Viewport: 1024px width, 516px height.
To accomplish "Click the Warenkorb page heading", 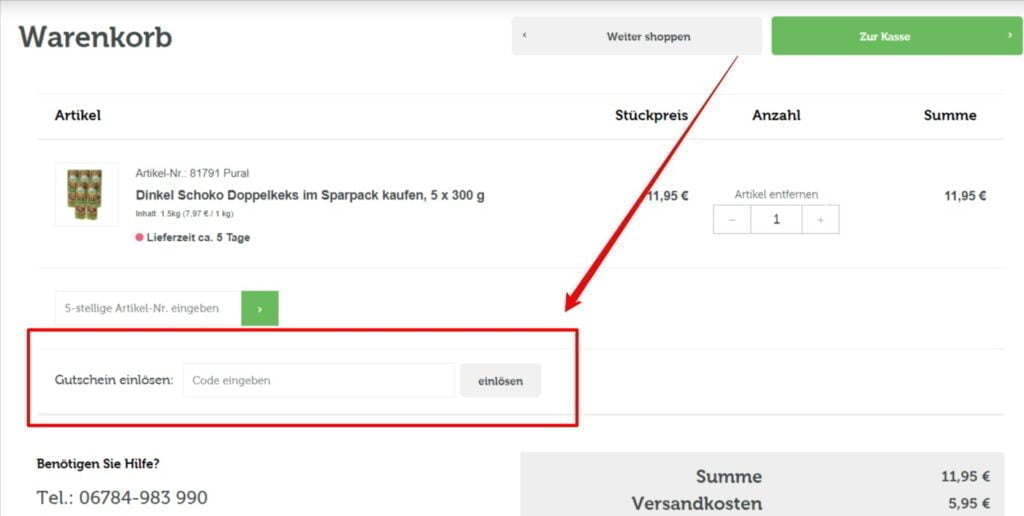I will point(95,37).
